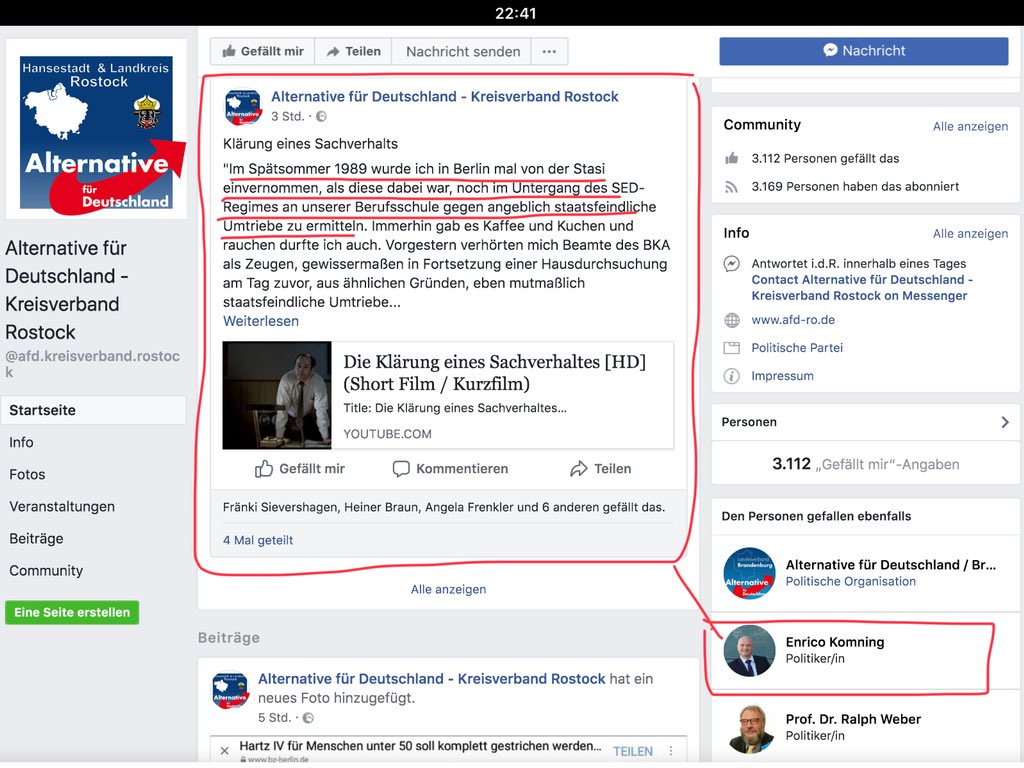Screen dimensions: 1024x768
Task: Click YOUTUBE.COM source label
Action: coord(387,434)
